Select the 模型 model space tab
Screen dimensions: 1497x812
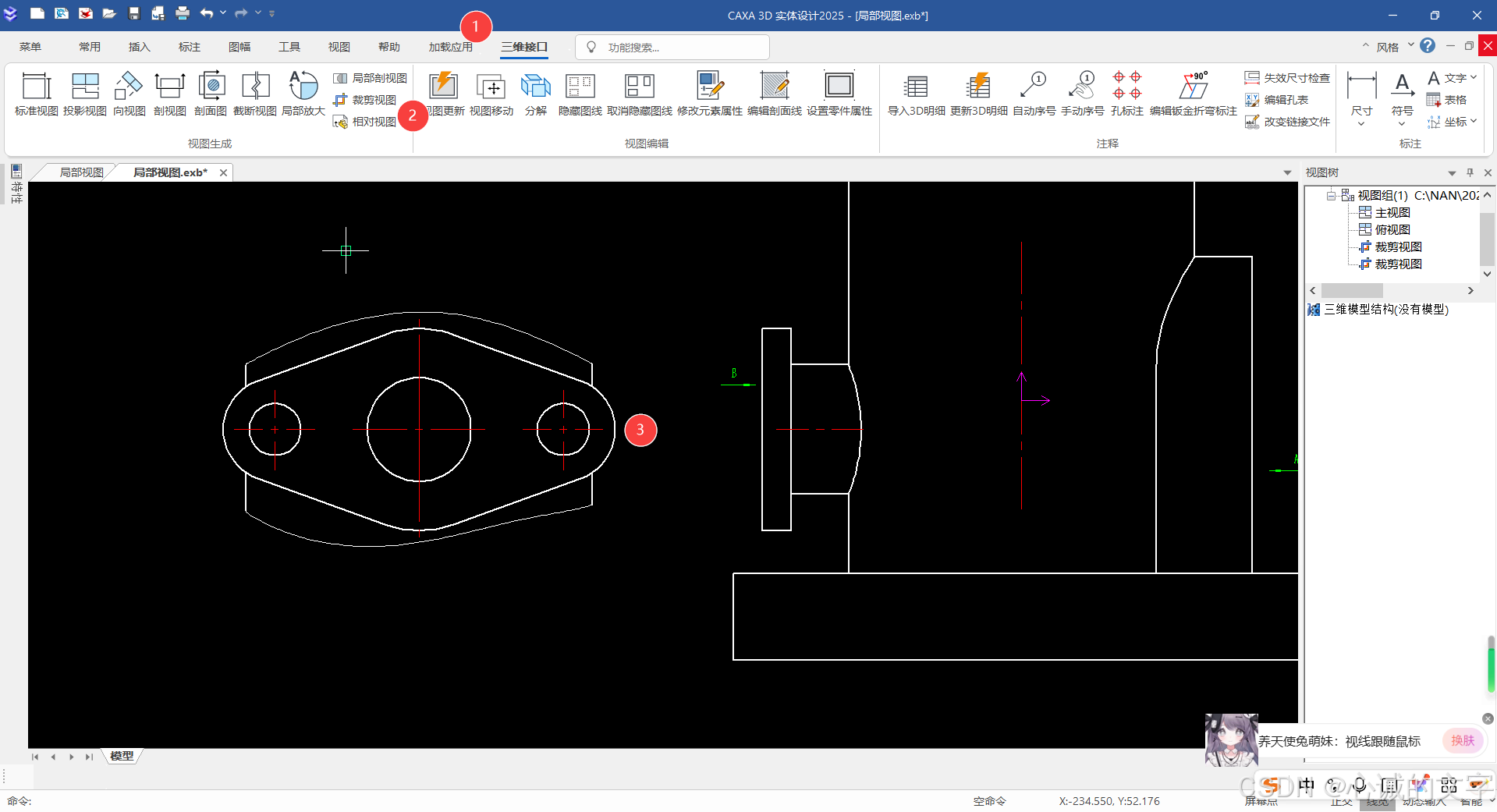tap(122, 756)
